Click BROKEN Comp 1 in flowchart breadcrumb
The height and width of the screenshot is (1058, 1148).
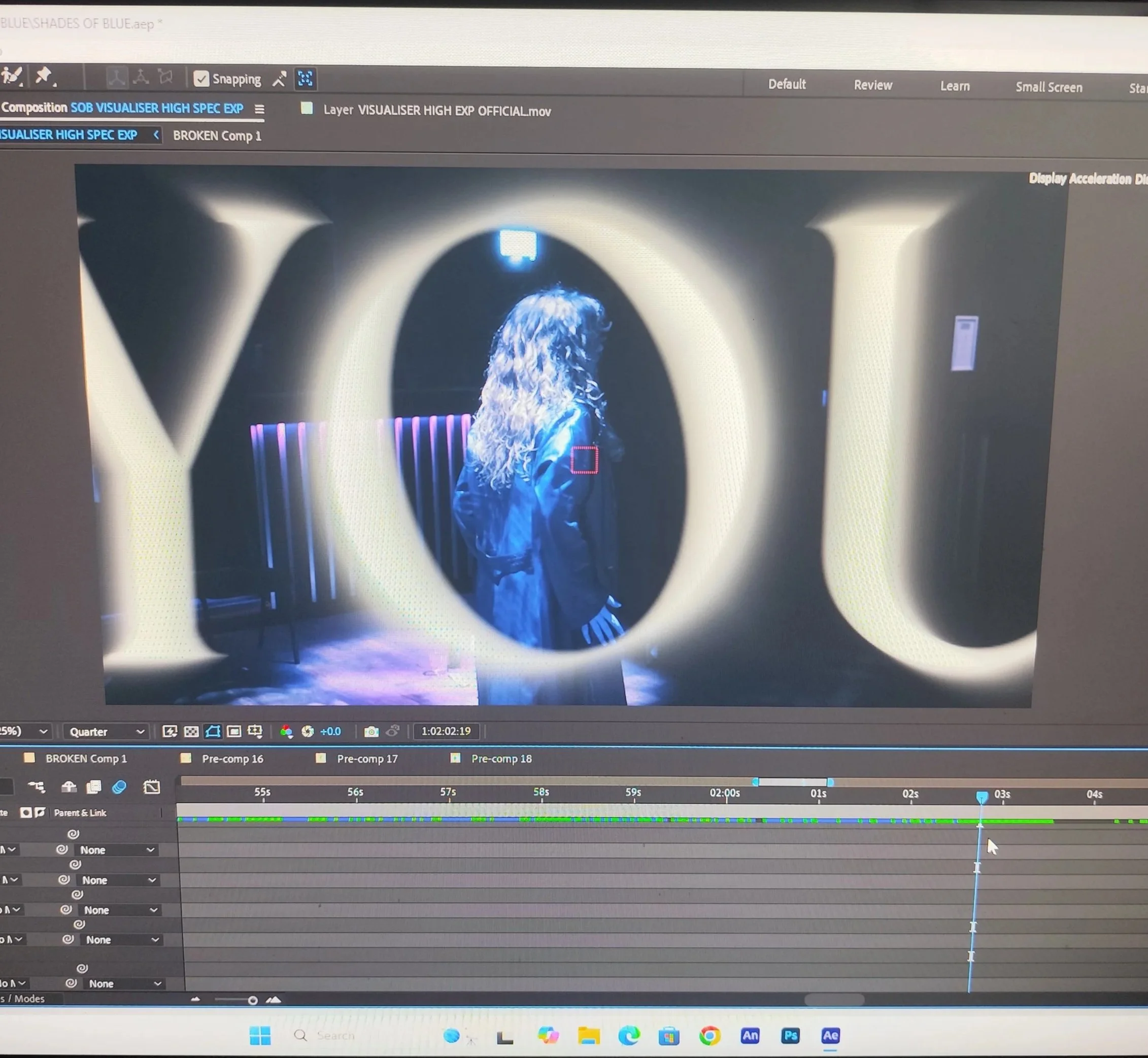(x=217, y=135)
